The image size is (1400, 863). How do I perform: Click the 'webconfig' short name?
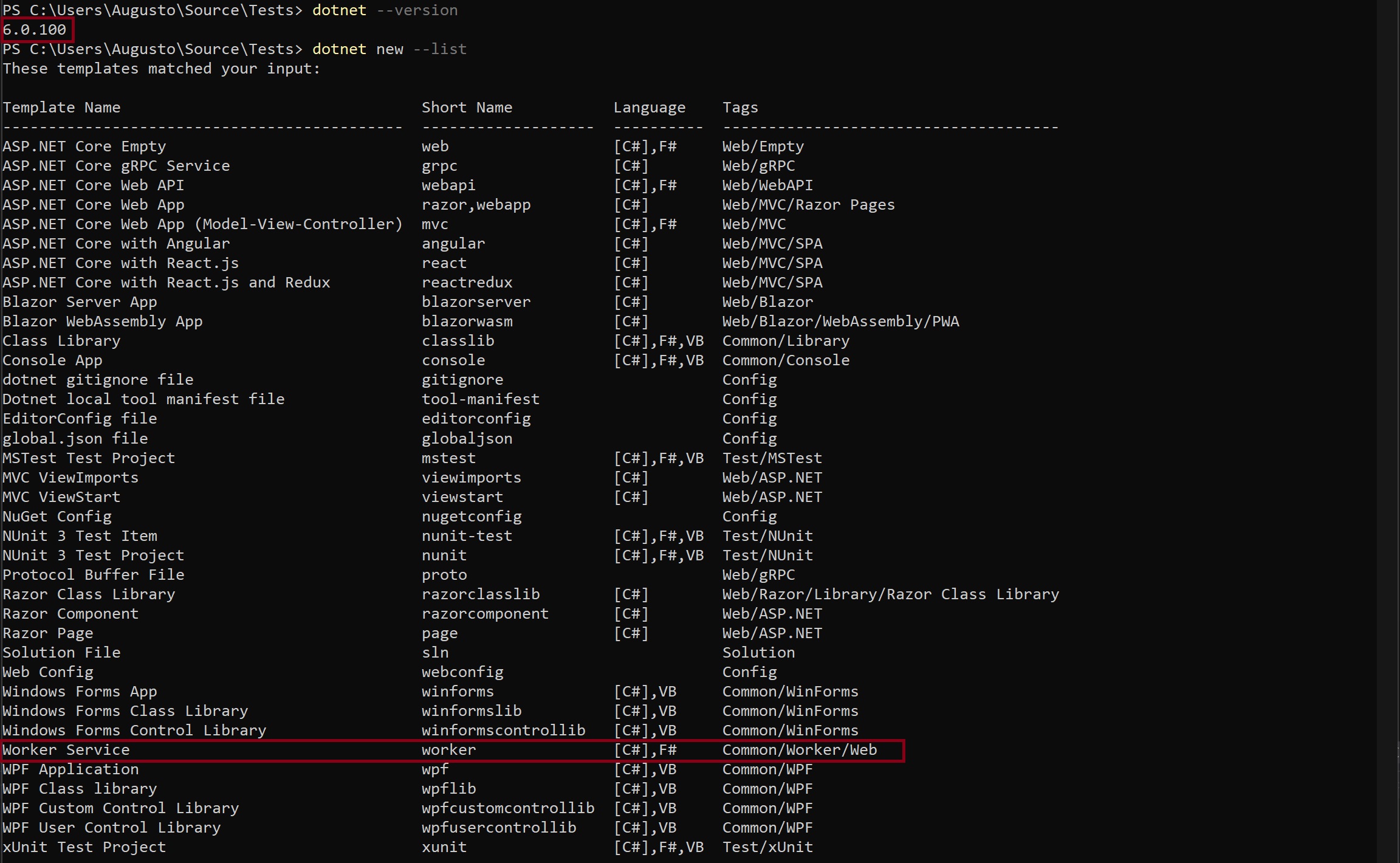462,672
